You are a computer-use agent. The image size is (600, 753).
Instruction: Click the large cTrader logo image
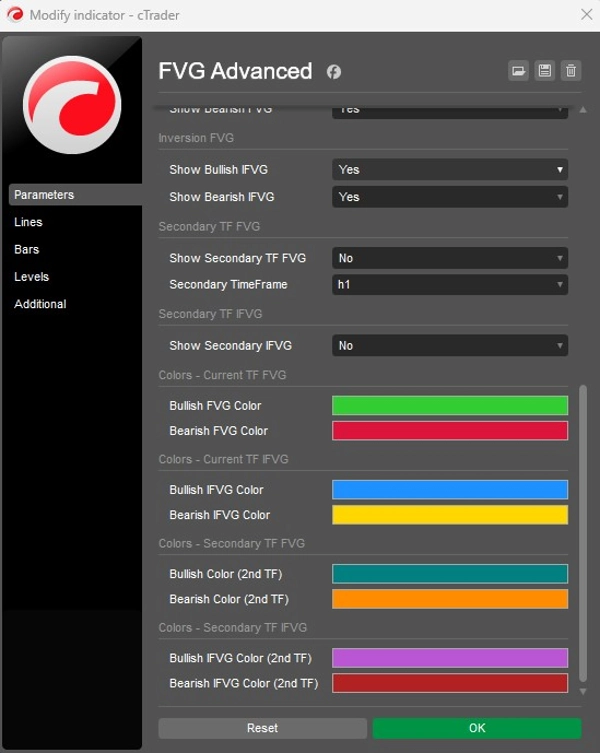coord(72,105)
